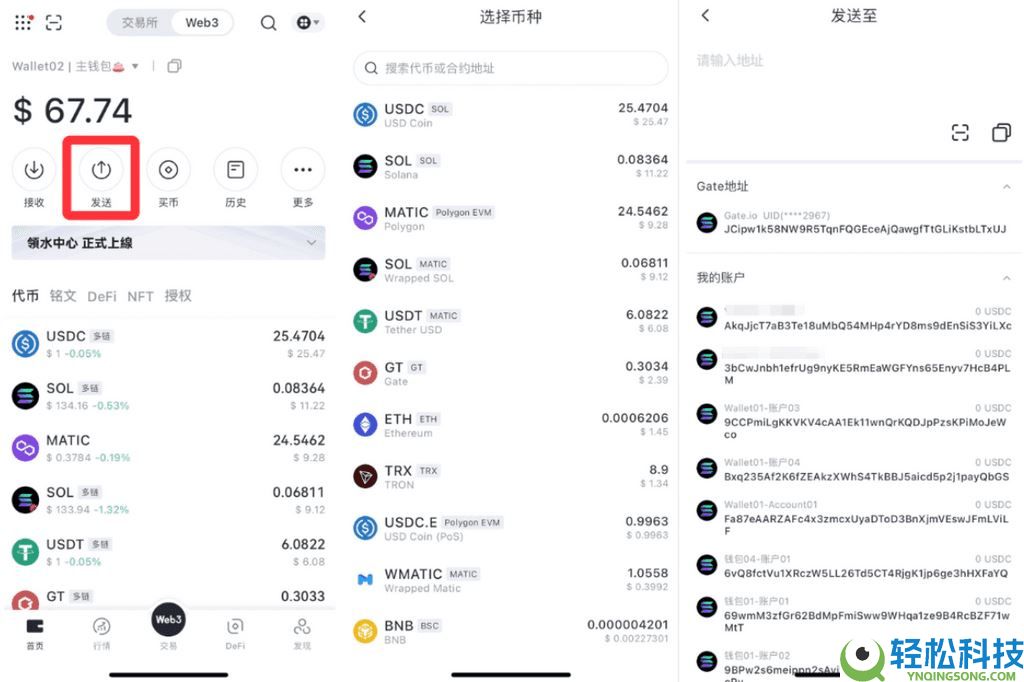Switch to 交易所 mode in the top toggle
This screenshot has width=1024, height=682.
pyautogui.click(x=143, y=22)
